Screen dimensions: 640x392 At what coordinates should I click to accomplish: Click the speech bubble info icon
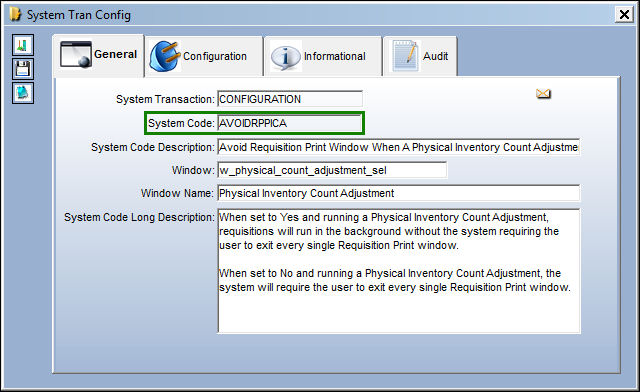coord(285,56)
